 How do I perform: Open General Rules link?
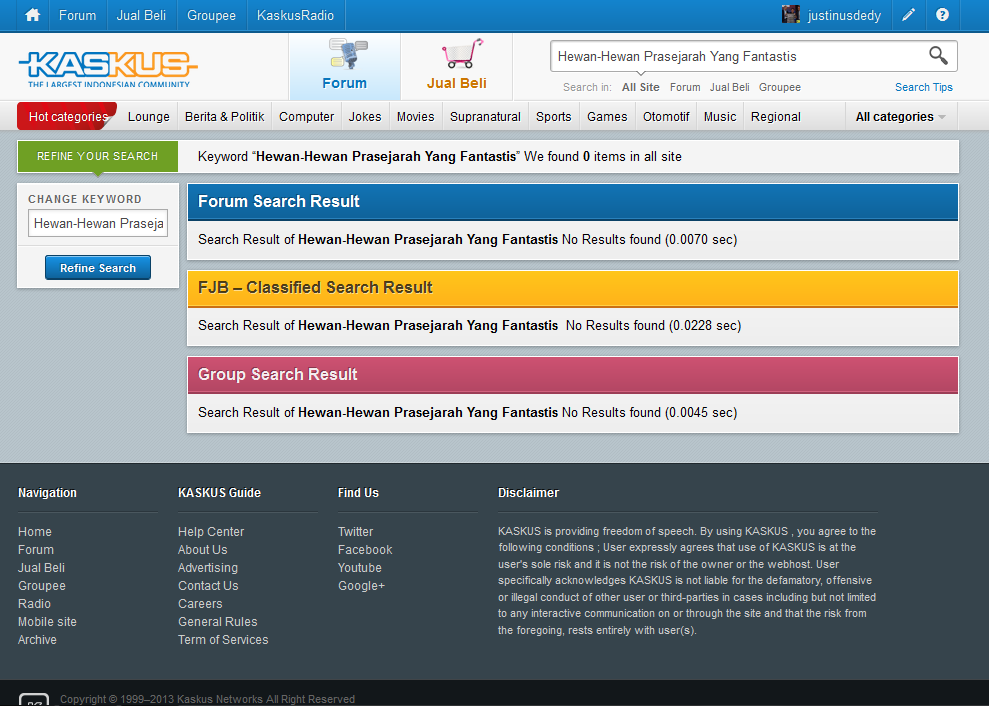tap(218, 621)
